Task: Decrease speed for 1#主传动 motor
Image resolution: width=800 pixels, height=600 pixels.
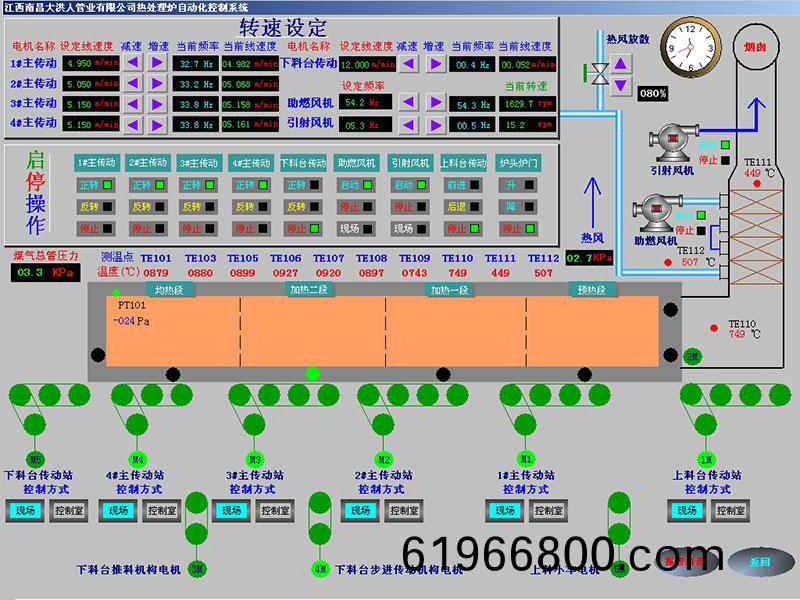Action: [x=132, y=63]
